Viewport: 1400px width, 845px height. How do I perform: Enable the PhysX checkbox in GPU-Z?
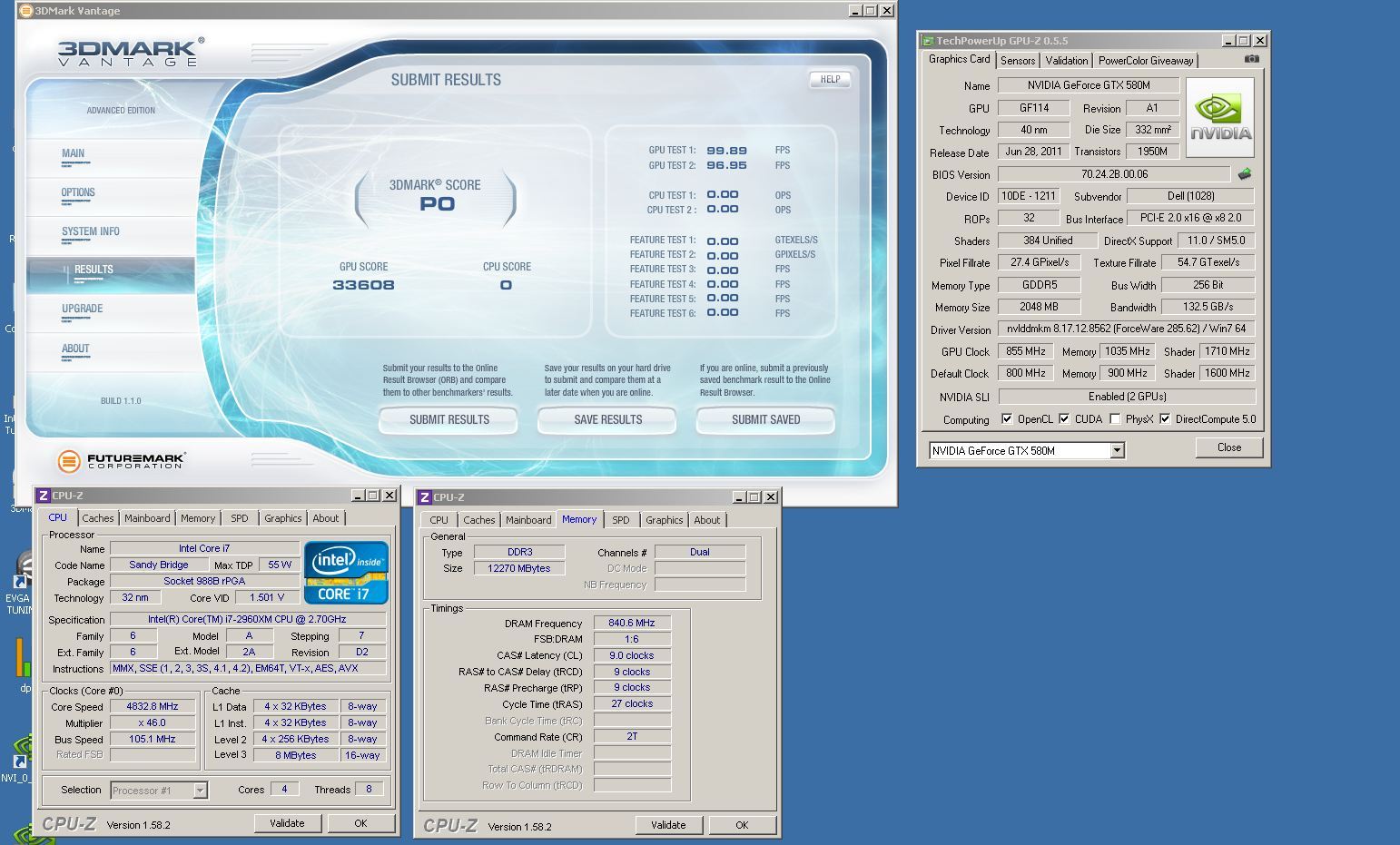pyautogui.click(x=1115, y=419)
